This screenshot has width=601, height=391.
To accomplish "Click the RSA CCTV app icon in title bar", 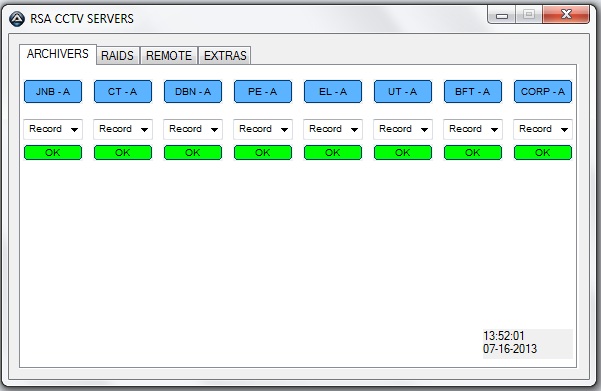I will [17, 18].
